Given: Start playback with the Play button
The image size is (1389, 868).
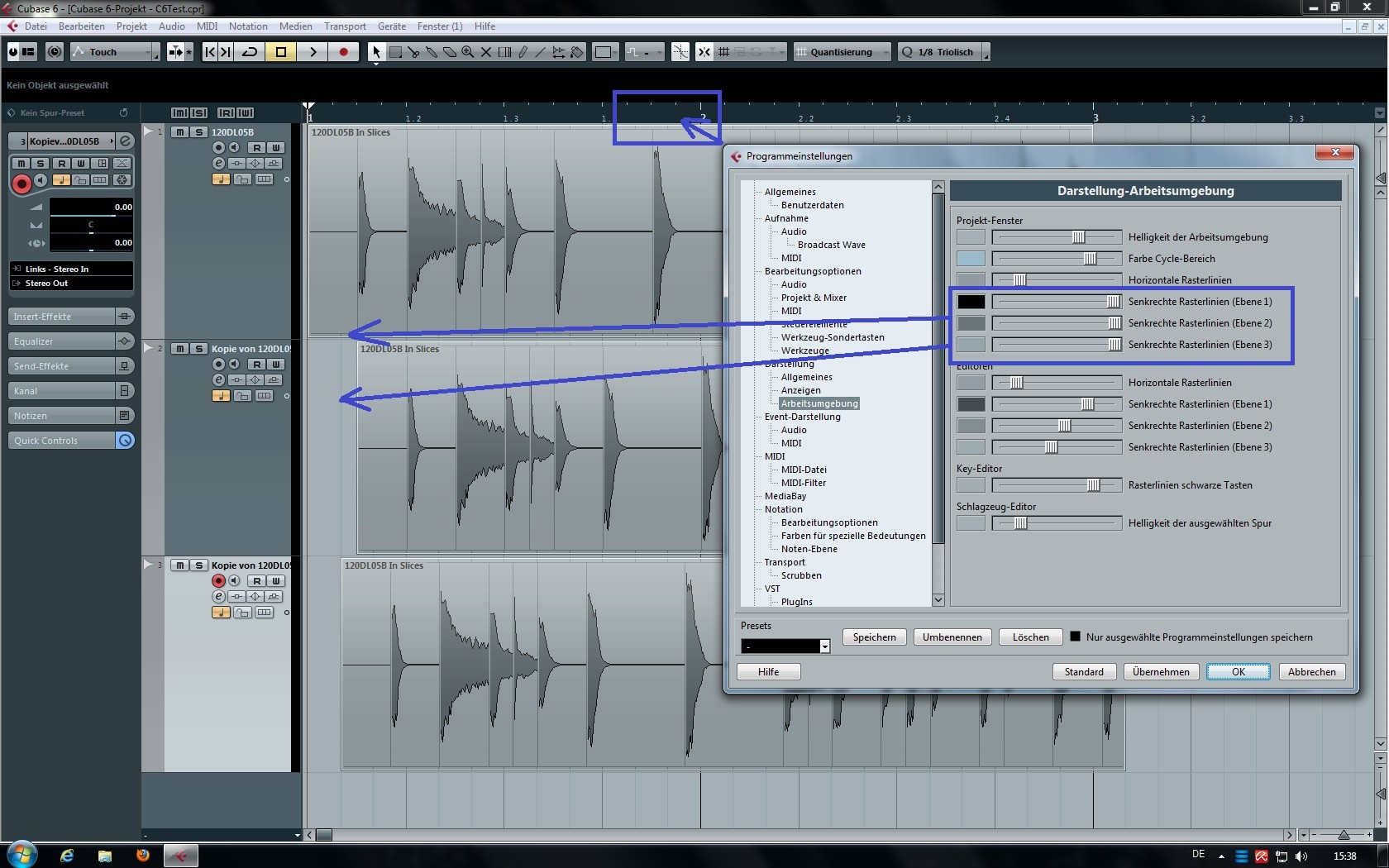Looking at the screenshot, I should pos(313,52).
